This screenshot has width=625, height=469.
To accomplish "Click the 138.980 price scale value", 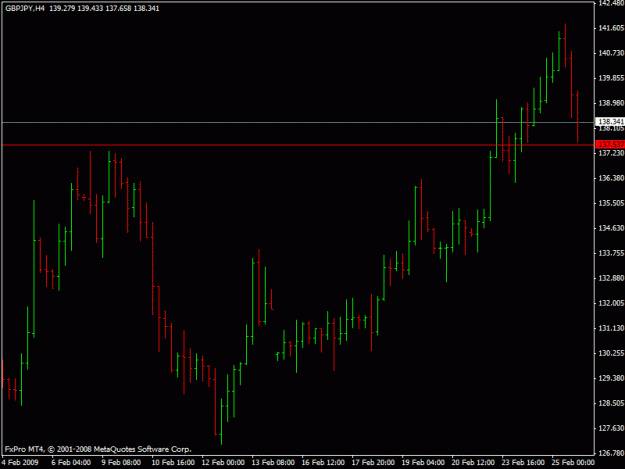I will click(x=611, y=103).
